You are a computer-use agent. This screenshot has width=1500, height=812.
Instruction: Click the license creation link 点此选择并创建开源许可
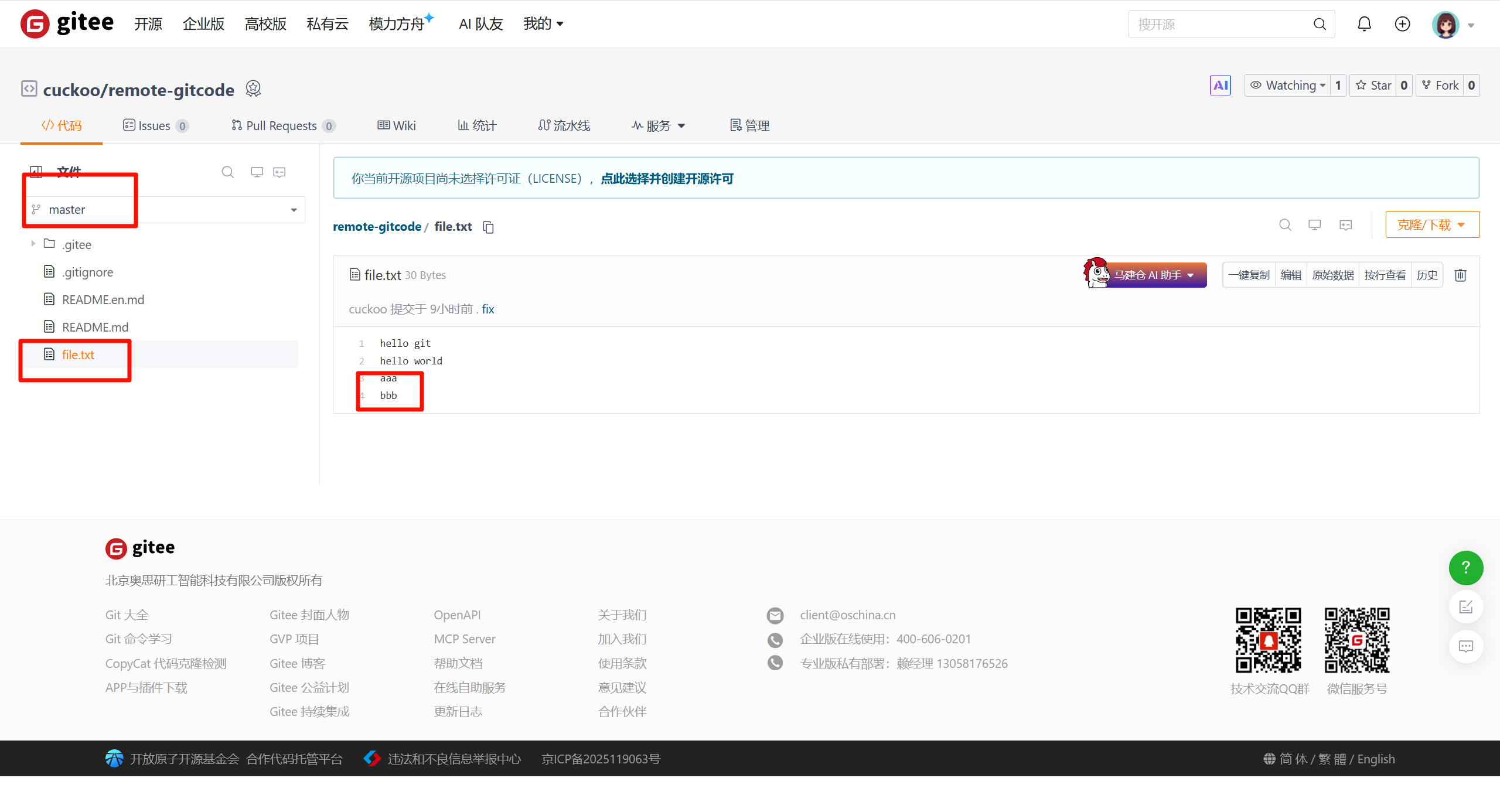point(667,179)
